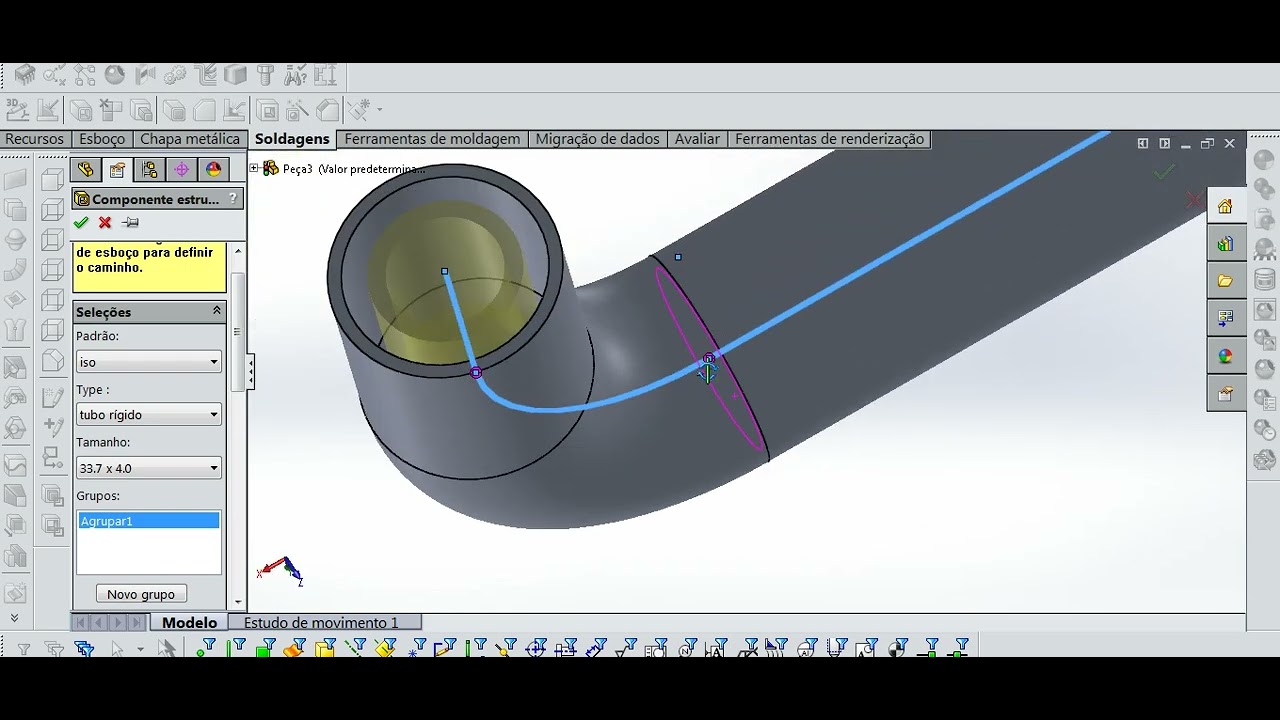The width and height of the screenshot is (1280, 720).
Task: Click the extruded boss weldment toolbar icon
Action: point(141,109)
